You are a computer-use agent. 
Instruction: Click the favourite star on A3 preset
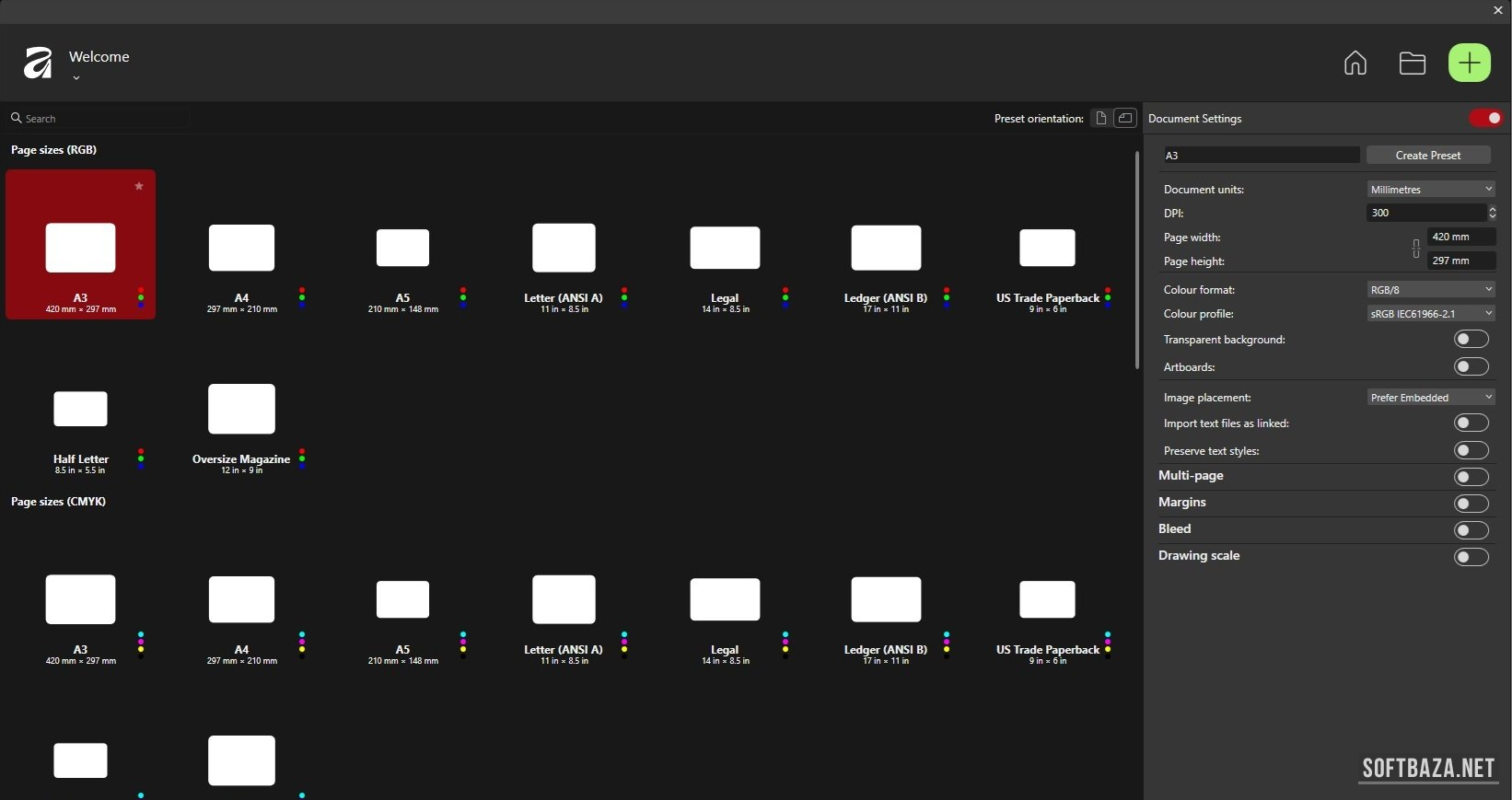pyautogui.click(x=139, y=186)
